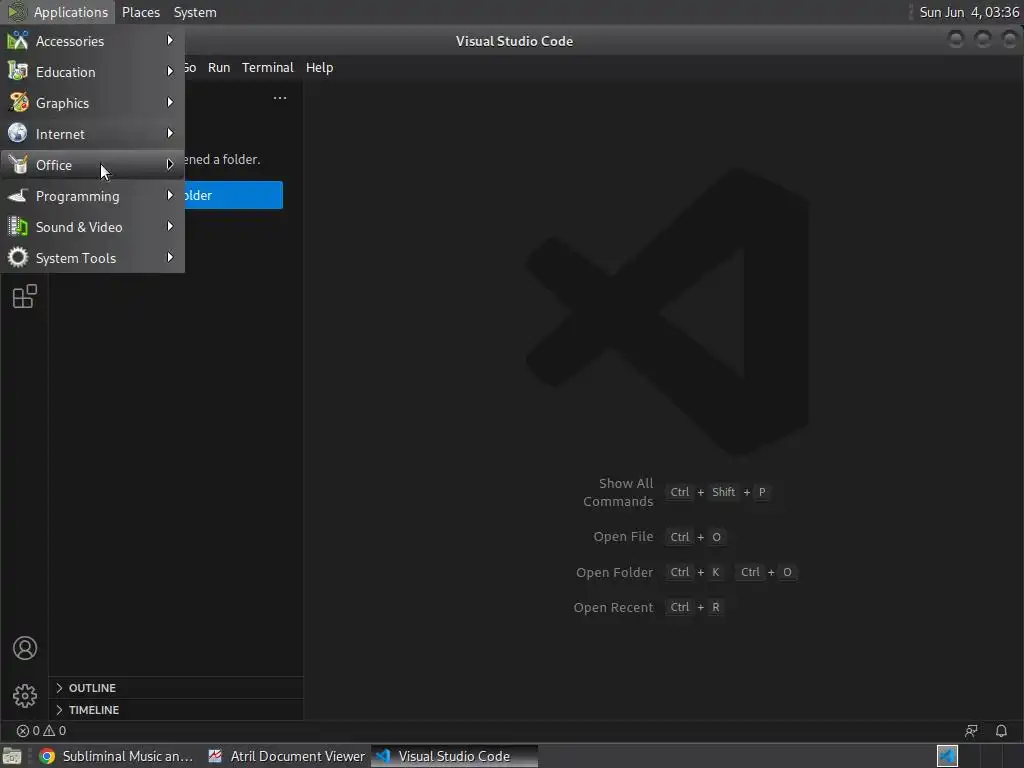Click the Applications menu logo icon
The height and width of the screenshot is (768, 1024).
17,12
